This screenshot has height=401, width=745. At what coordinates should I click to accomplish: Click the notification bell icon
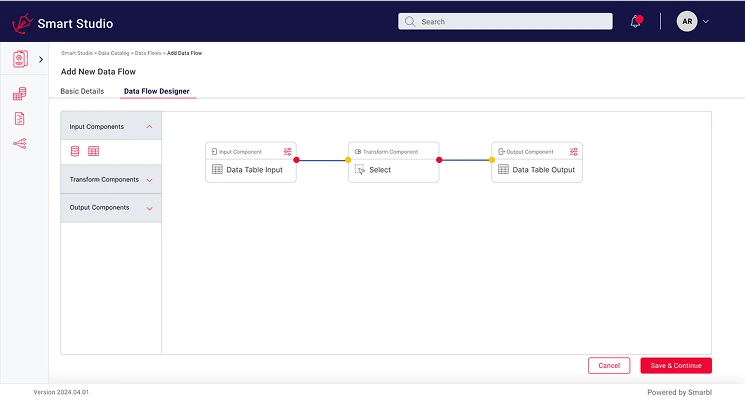[636, 22]
